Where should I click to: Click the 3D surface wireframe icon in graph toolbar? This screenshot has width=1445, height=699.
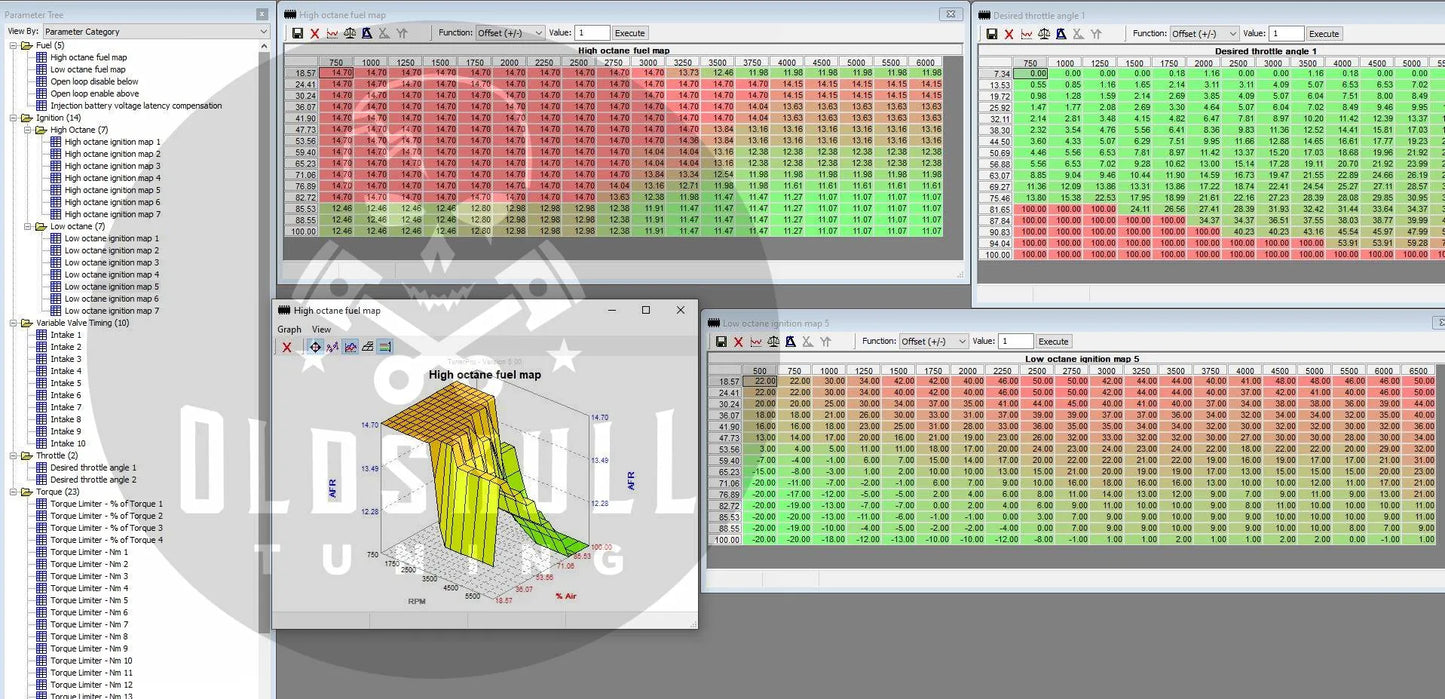[x=368, y=347]
